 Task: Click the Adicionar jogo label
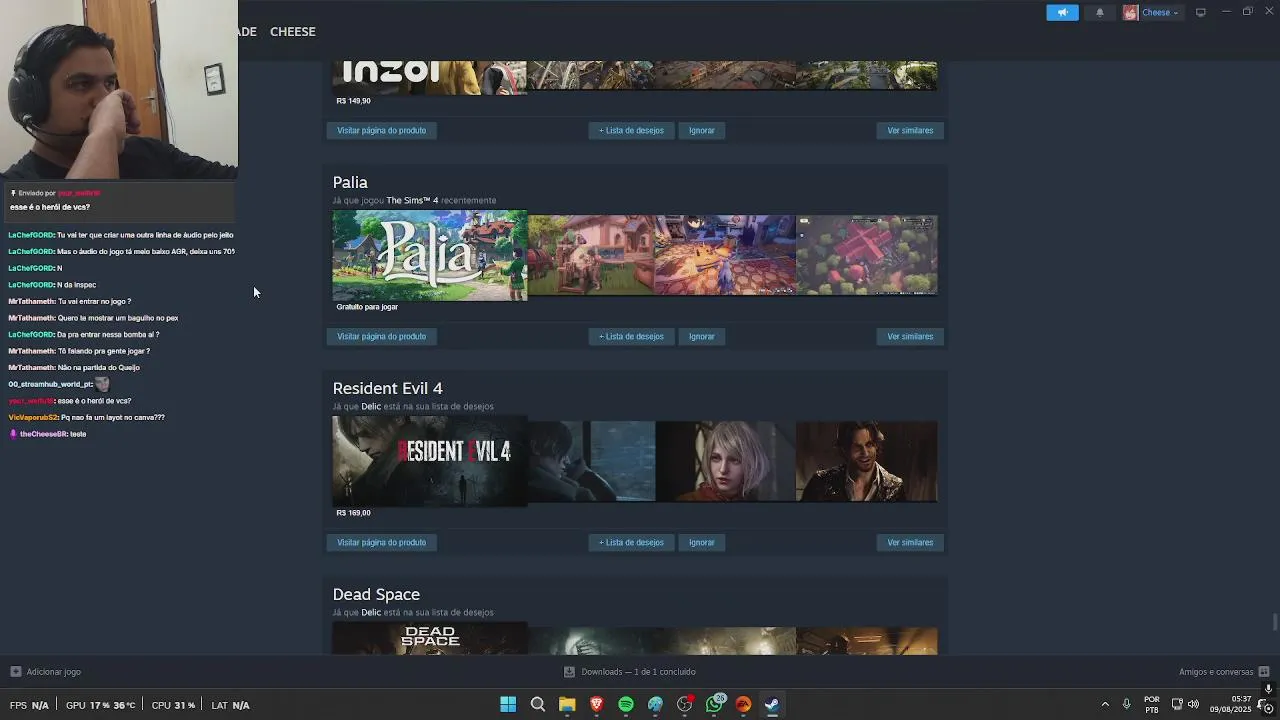pos(54,672)
